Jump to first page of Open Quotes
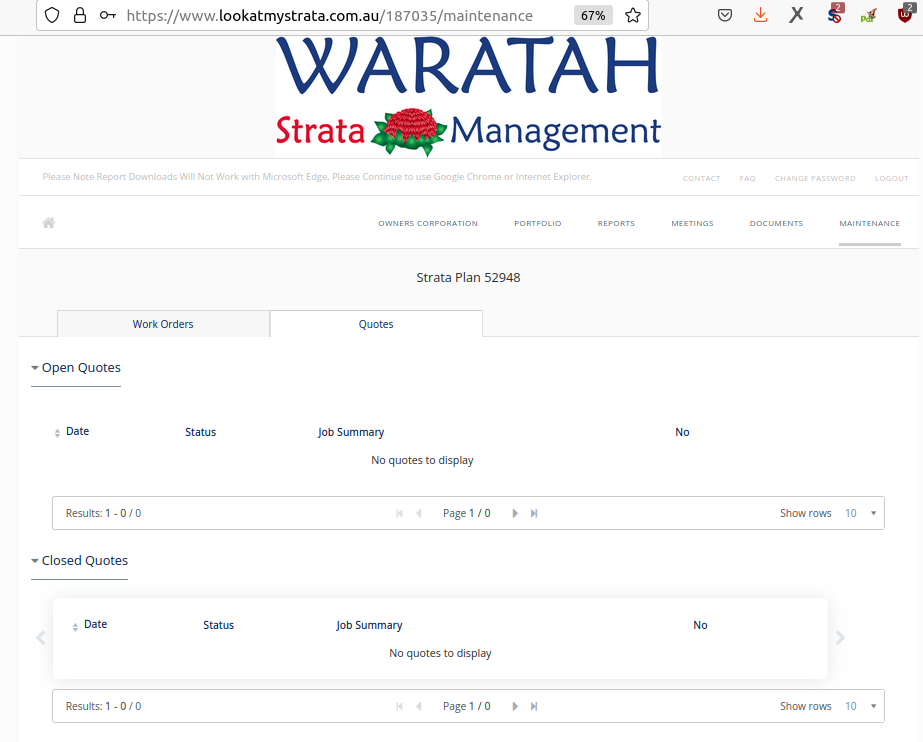The width and height of the screenshot is (923, 742). [400, 513]
